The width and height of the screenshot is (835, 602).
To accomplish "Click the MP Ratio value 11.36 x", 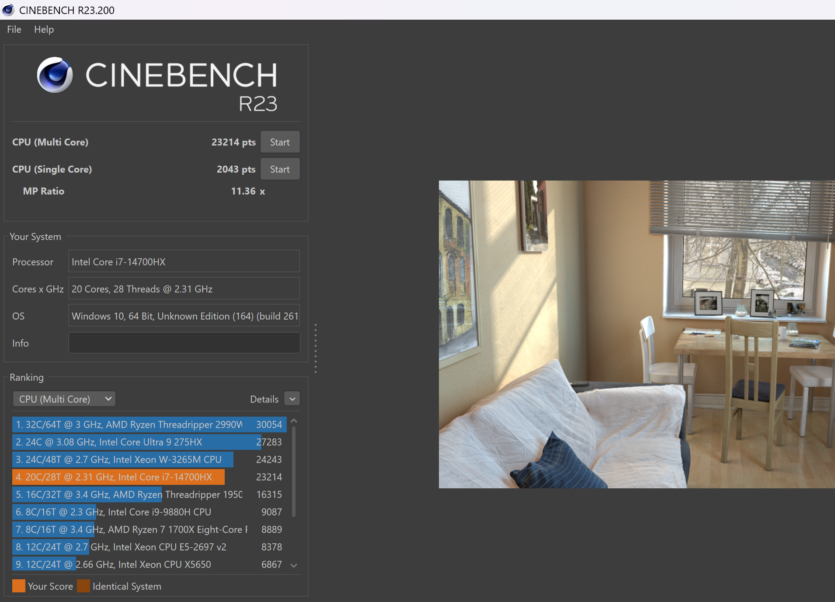I will click(248, 191).
